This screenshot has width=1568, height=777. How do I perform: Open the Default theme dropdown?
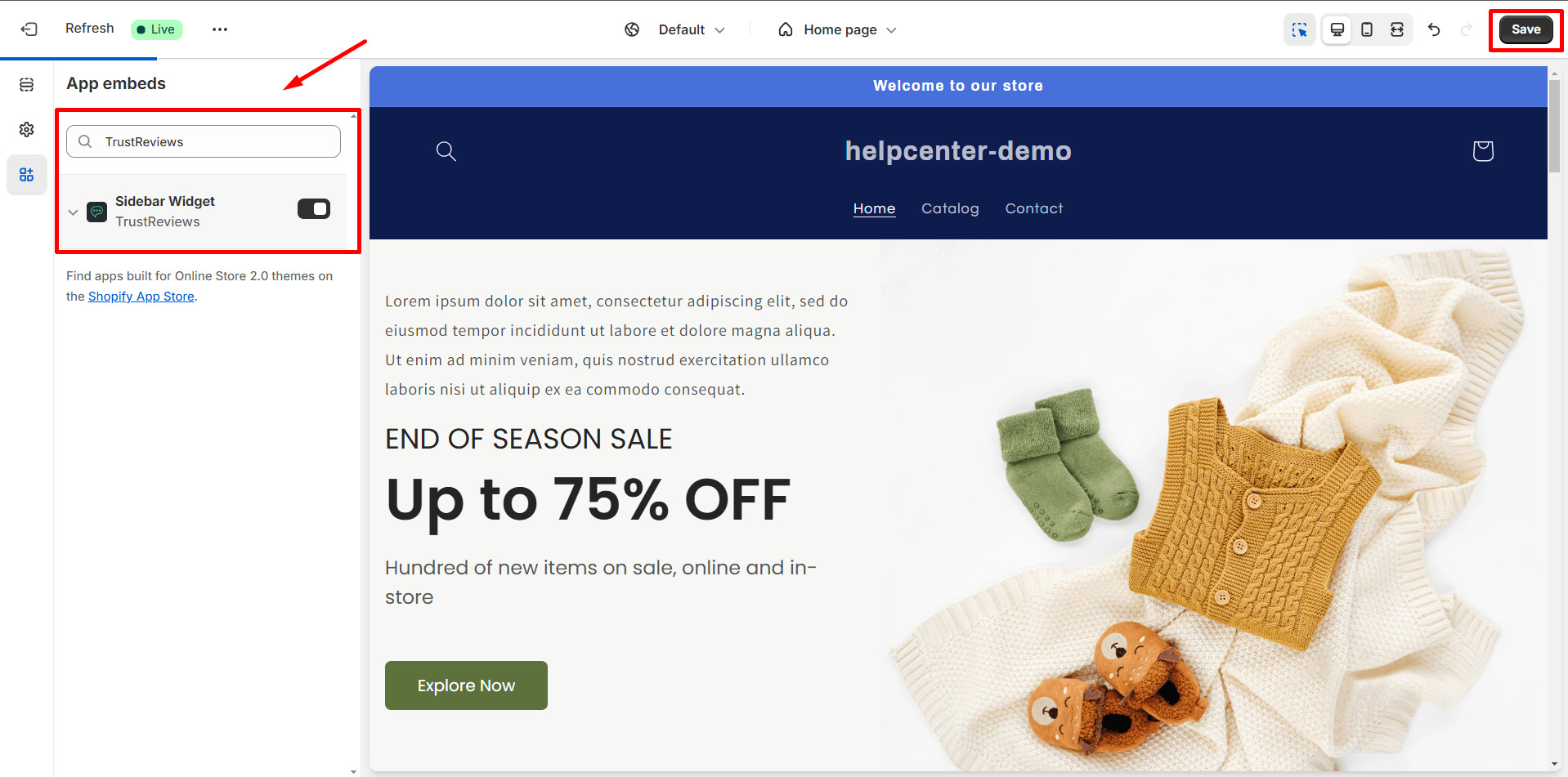coord(675,30)
